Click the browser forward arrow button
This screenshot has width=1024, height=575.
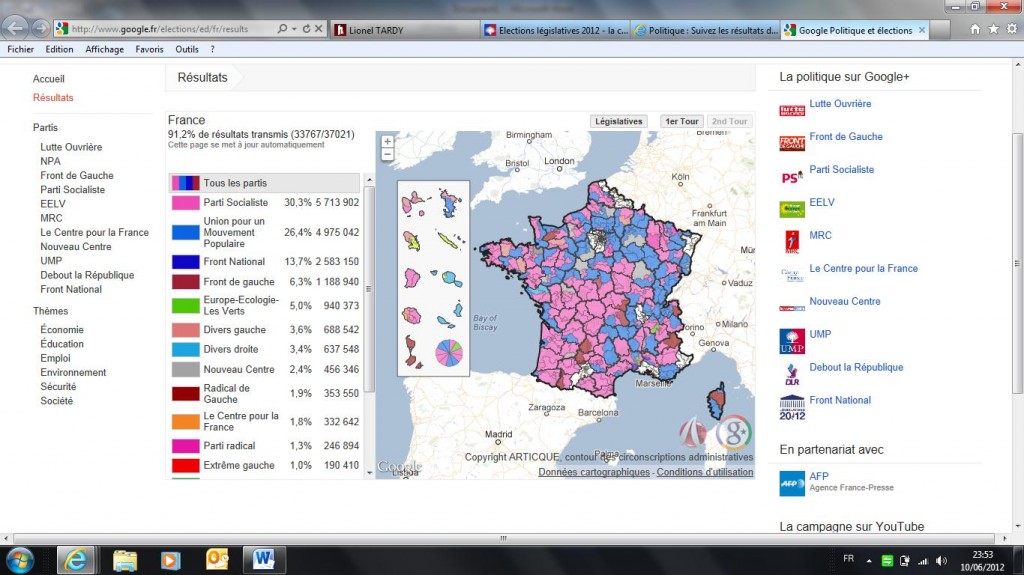coord(40,29)
